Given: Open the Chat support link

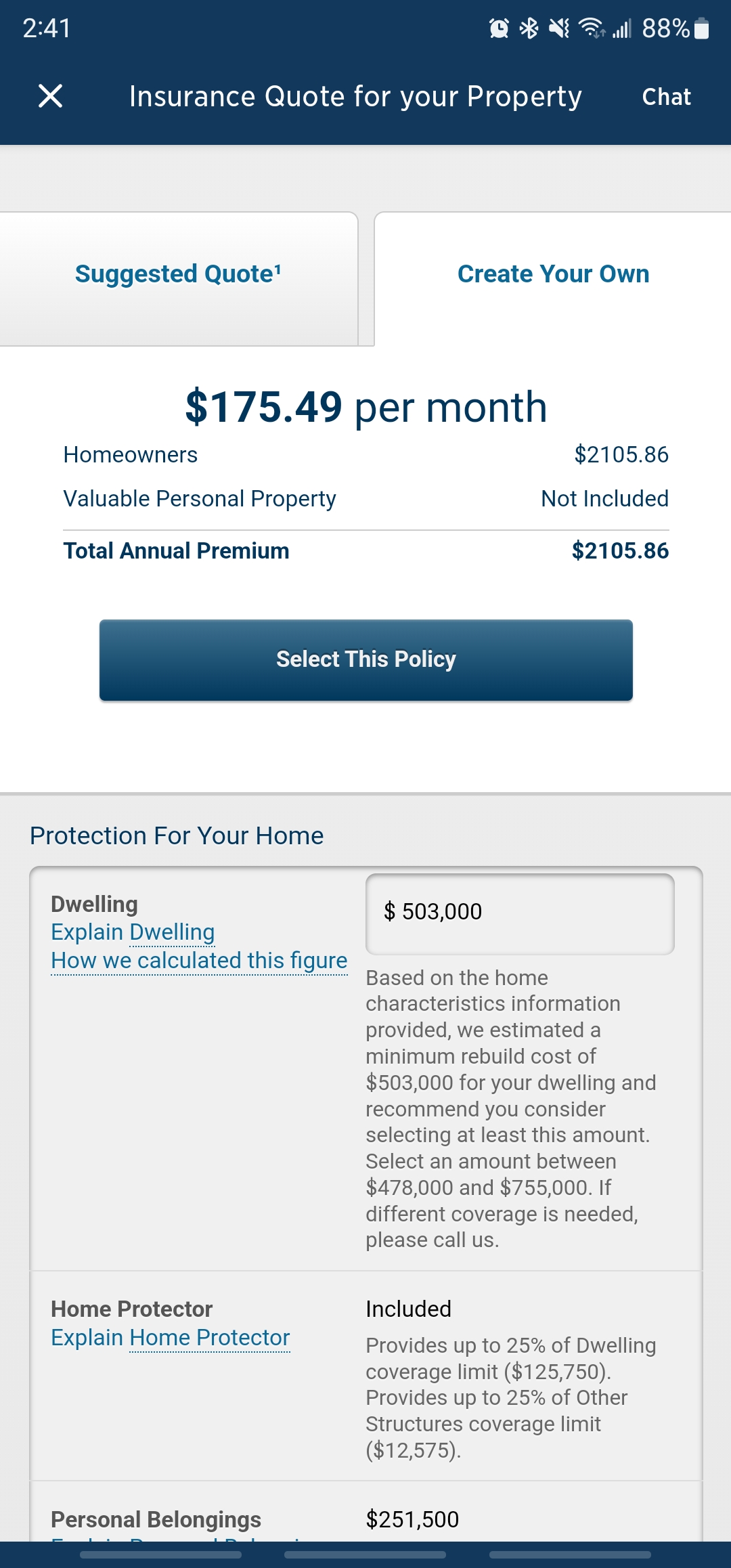Looking at the screenshot, I should [x=666, y=97].
